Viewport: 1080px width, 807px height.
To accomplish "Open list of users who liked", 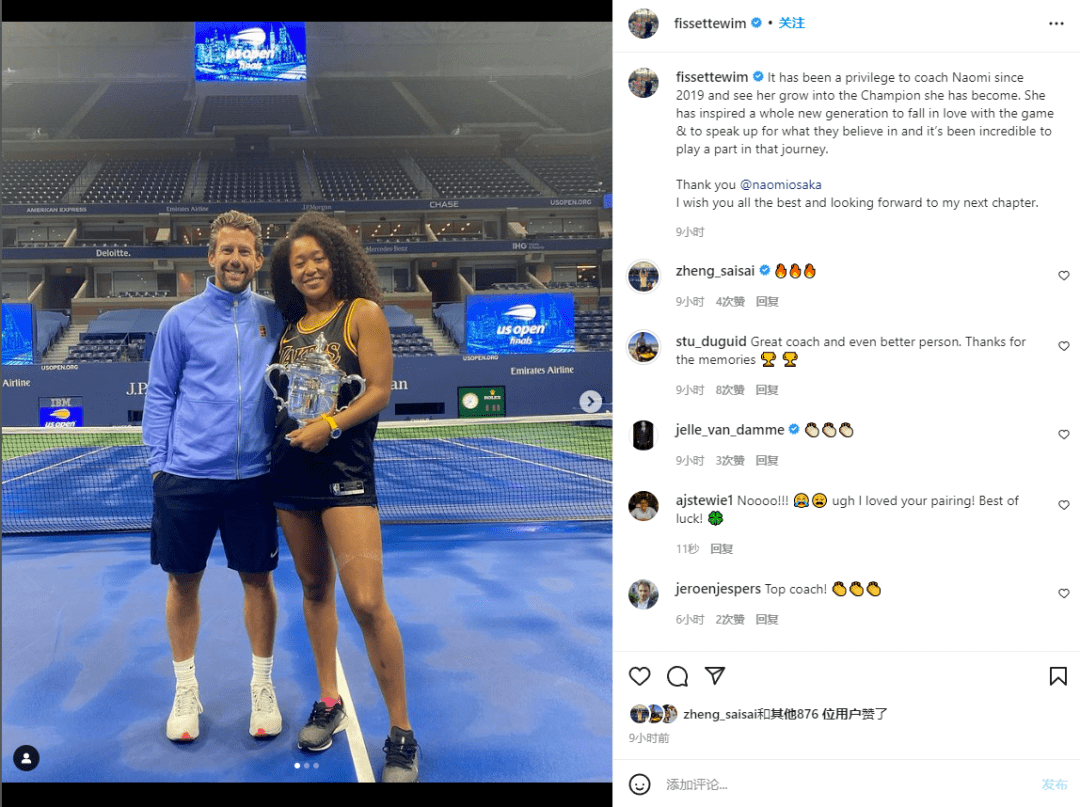I will point(785,714).
